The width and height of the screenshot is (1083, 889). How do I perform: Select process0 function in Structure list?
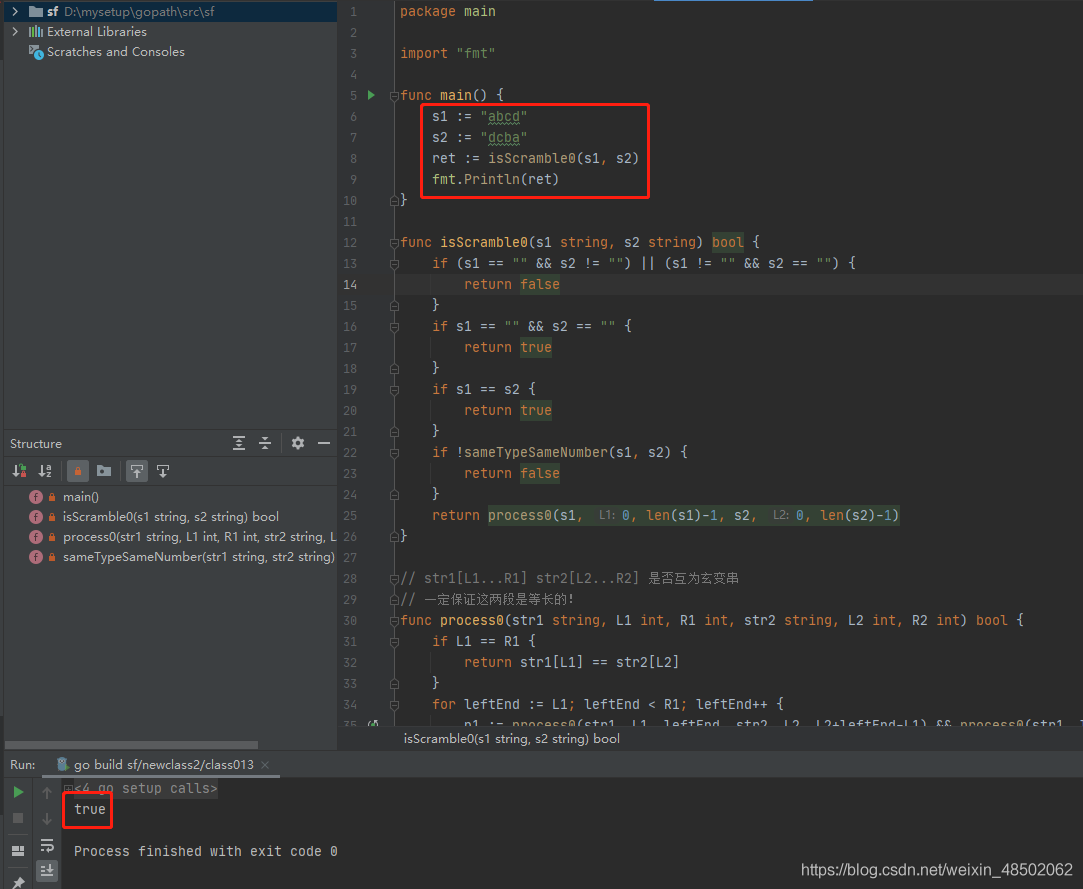(x=199, y=537)
